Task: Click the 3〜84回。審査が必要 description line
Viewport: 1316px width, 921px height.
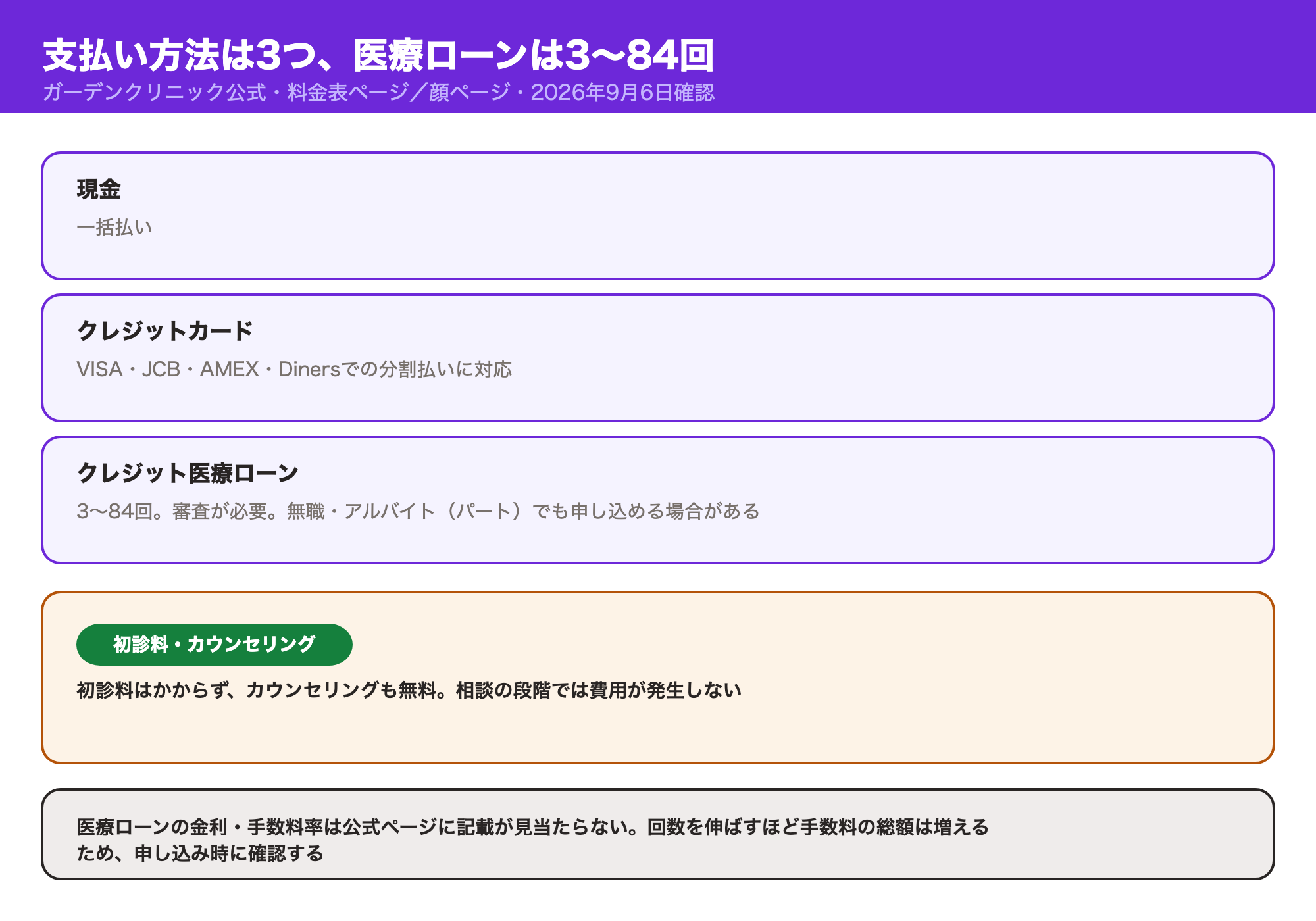Action: coord(418,511)
